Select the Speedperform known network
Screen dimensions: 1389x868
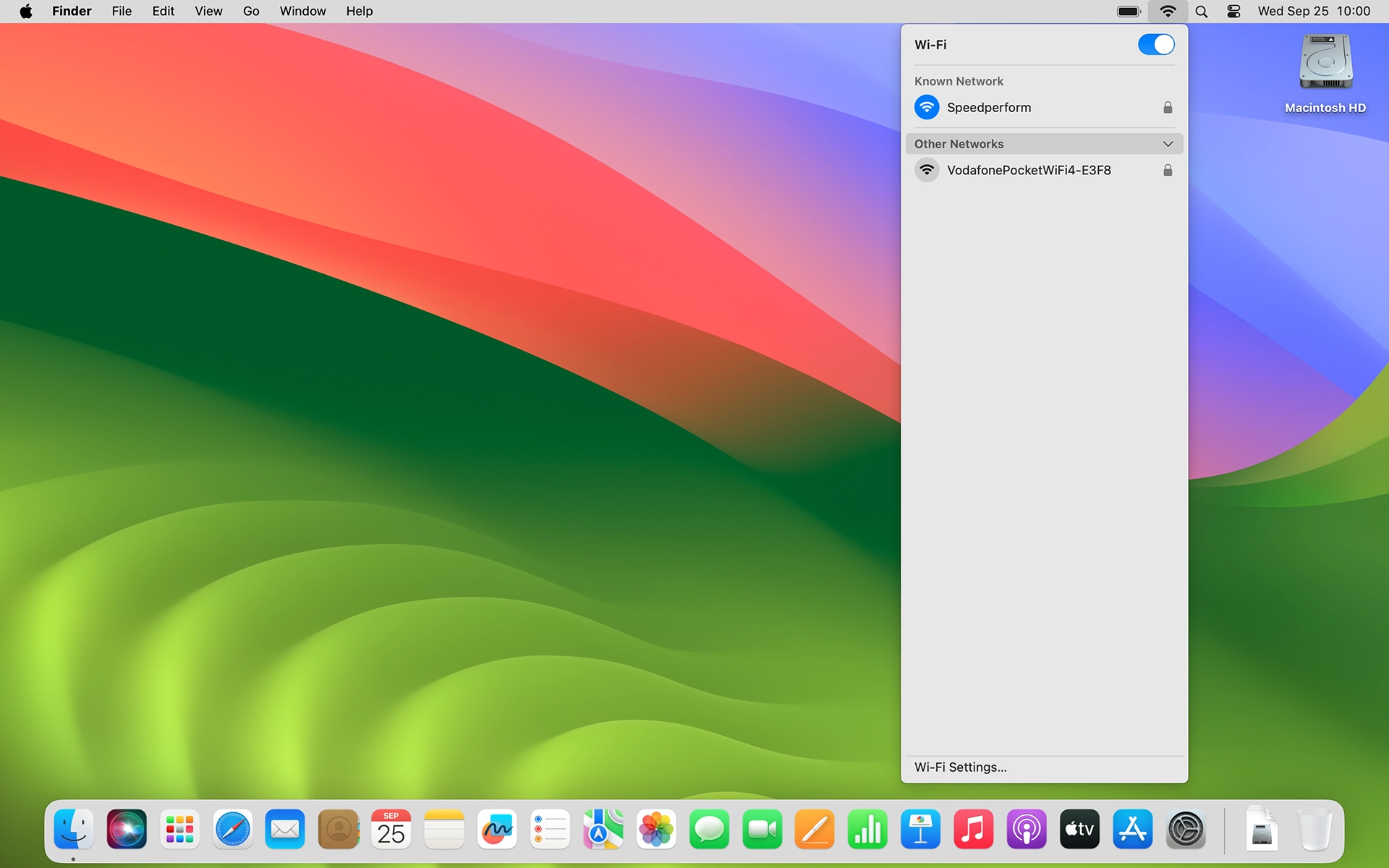tap(988, 108)
